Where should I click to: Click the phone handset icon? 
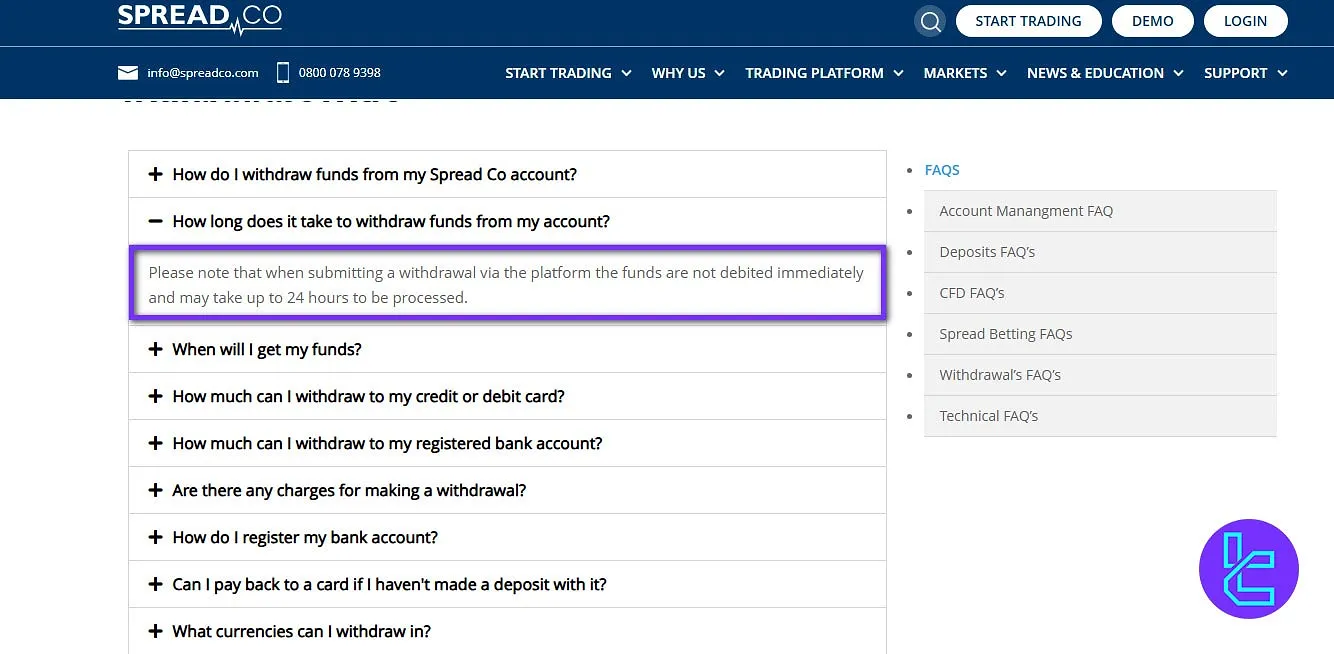click(284, 72)
